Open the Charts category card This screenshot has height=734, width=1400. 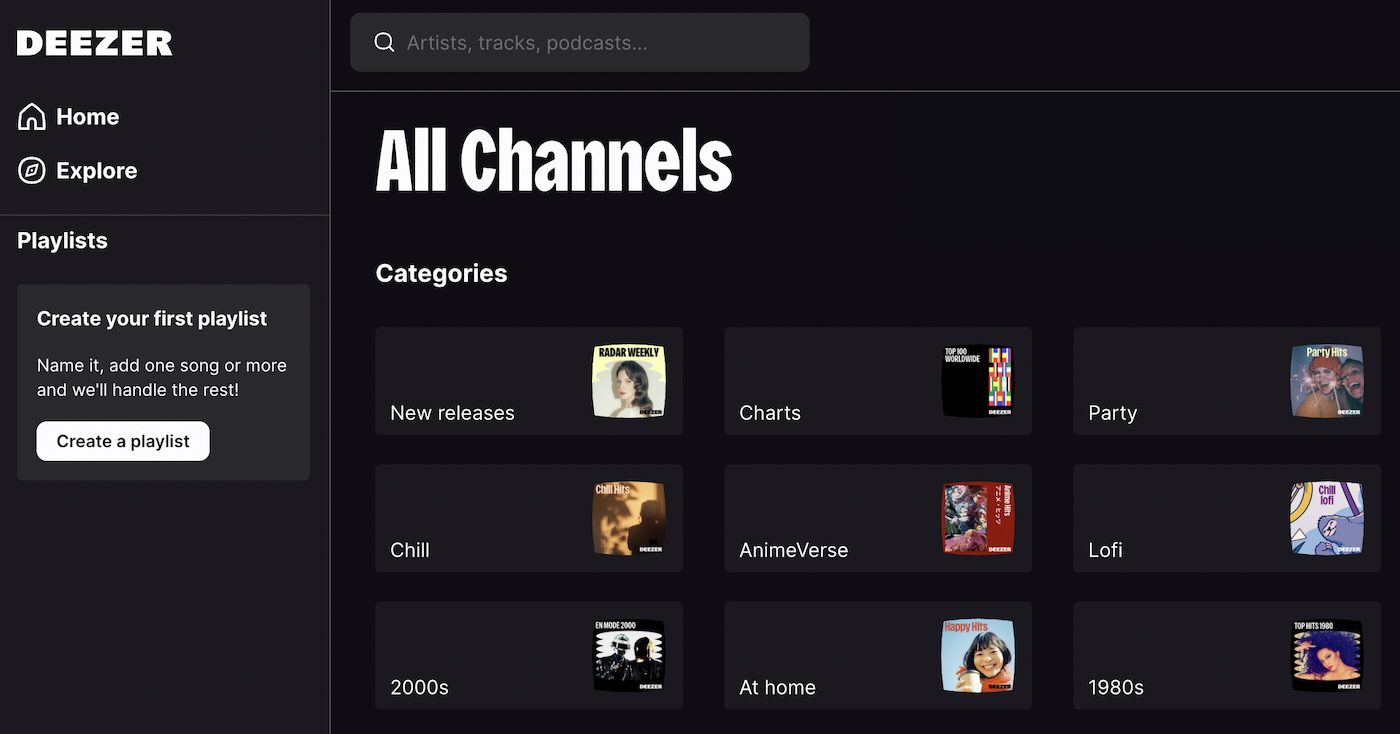click(x=878, y=381)
